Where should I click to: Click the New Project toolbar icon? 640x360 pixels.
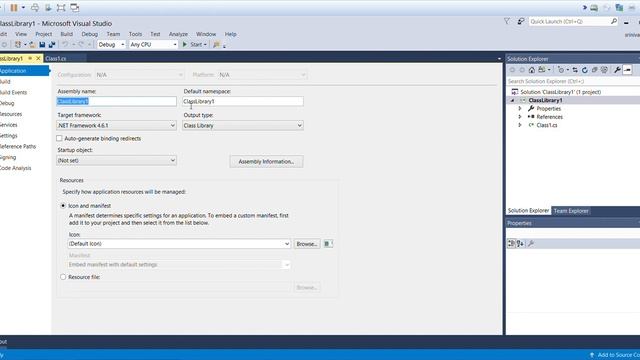click(18, 44)
